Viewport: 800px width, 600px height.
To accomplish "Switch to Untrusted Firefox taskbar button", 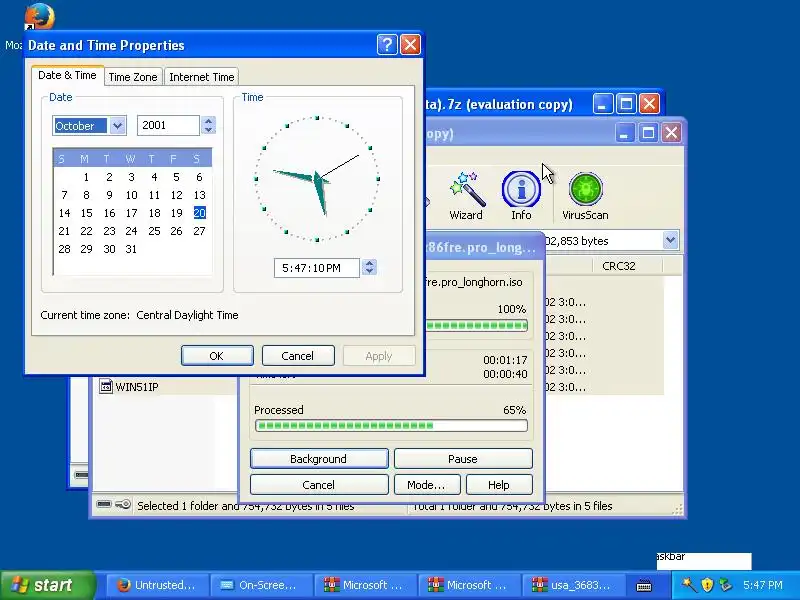I will (x=157, y=585).
